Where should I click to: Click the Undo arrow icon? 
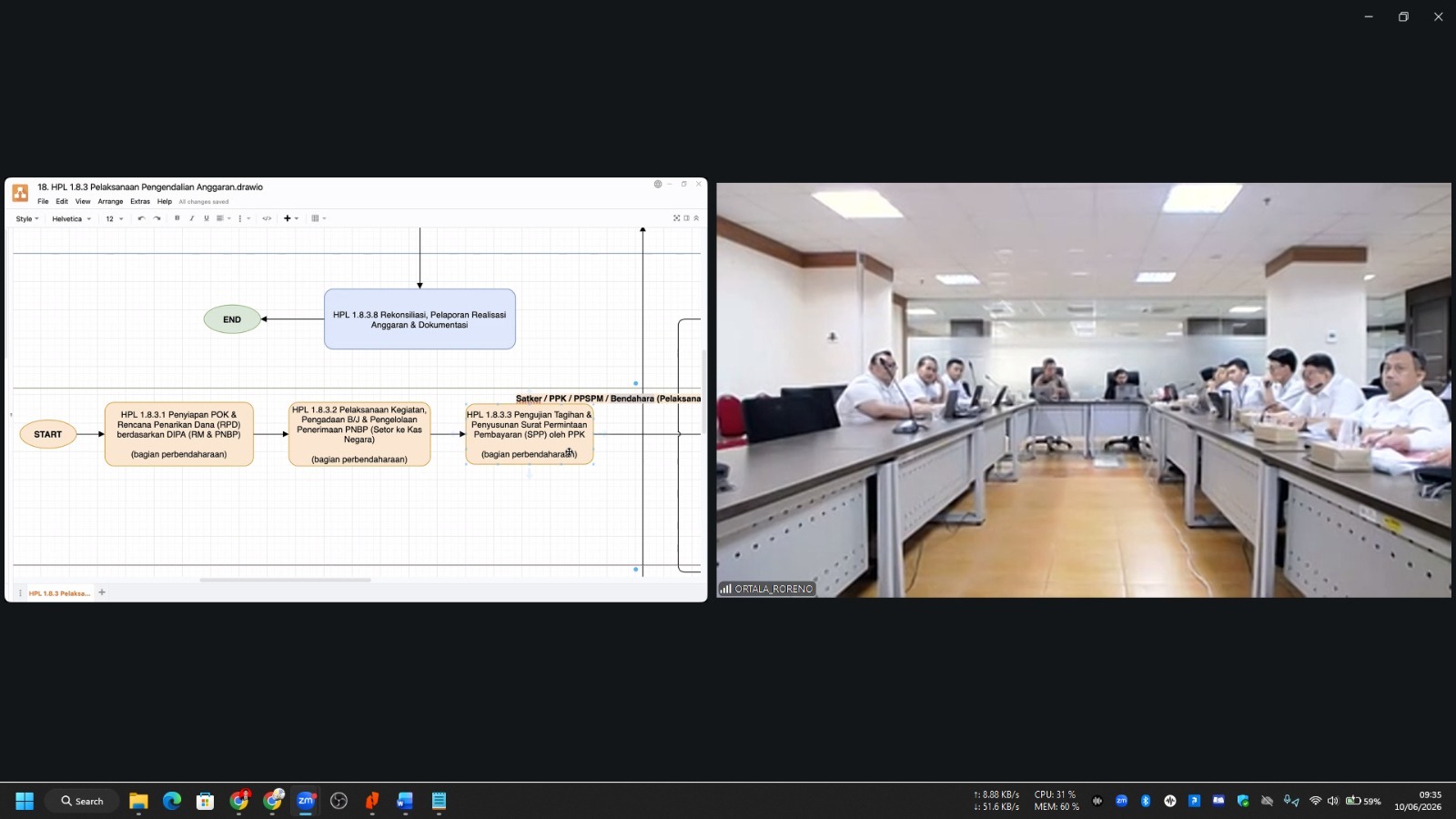pos(141,218)
